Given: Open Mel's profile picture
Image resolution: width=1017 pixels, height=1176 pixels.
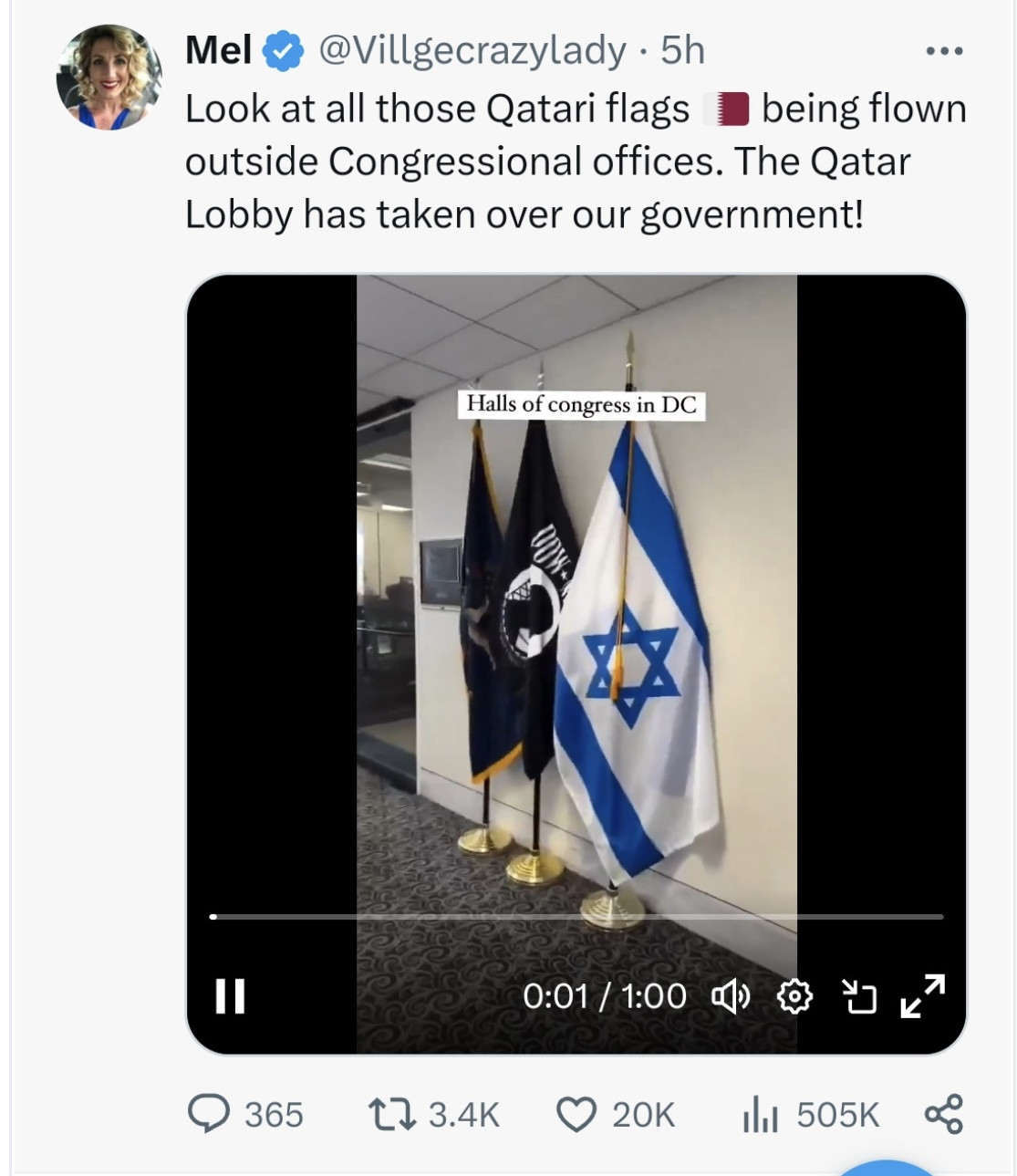Looking at the screenshot, I should (x=109, y=77).
